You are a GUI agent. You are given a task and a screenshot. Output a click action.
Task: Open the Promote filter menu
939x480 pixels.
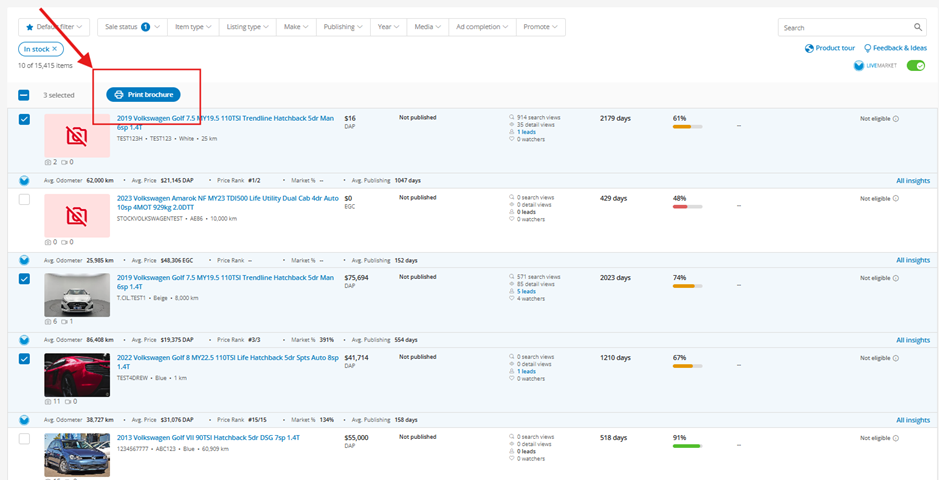click(x=541, y=27)
